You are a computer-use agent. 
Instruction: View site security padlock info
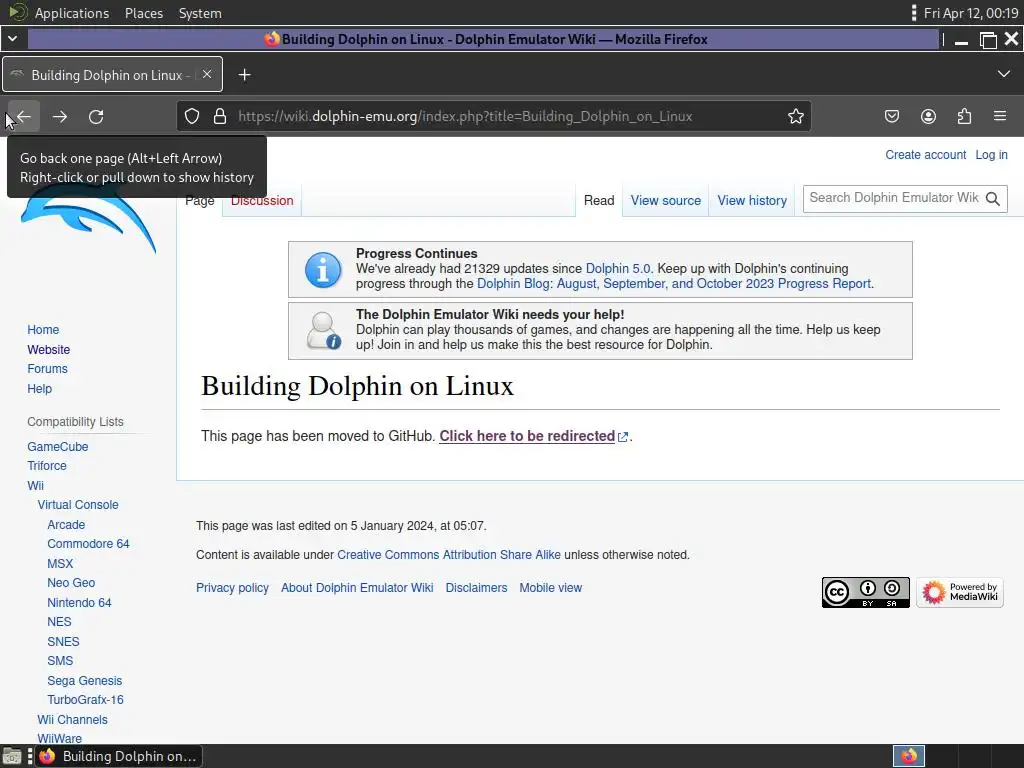point(220,116)
